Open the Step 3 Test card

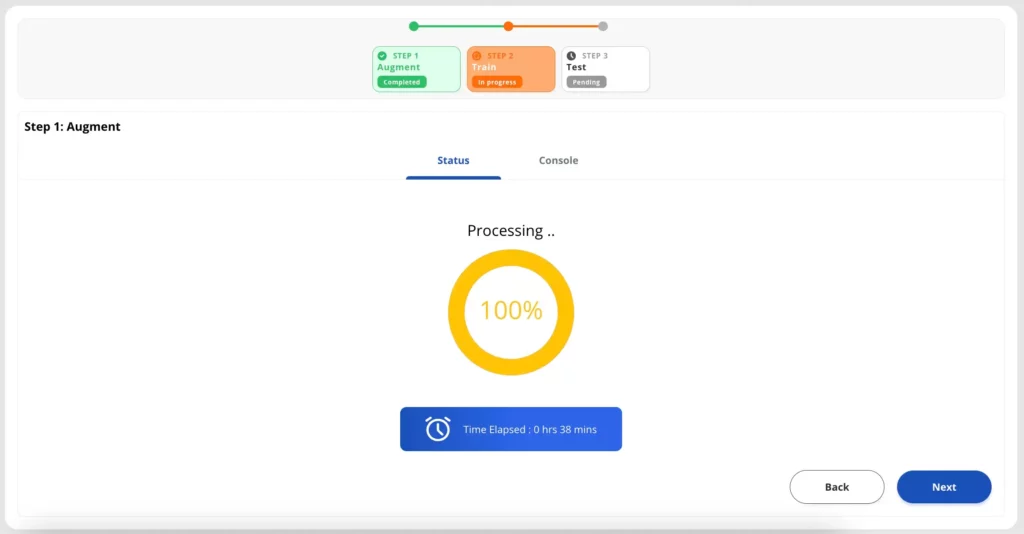[605, 69]
